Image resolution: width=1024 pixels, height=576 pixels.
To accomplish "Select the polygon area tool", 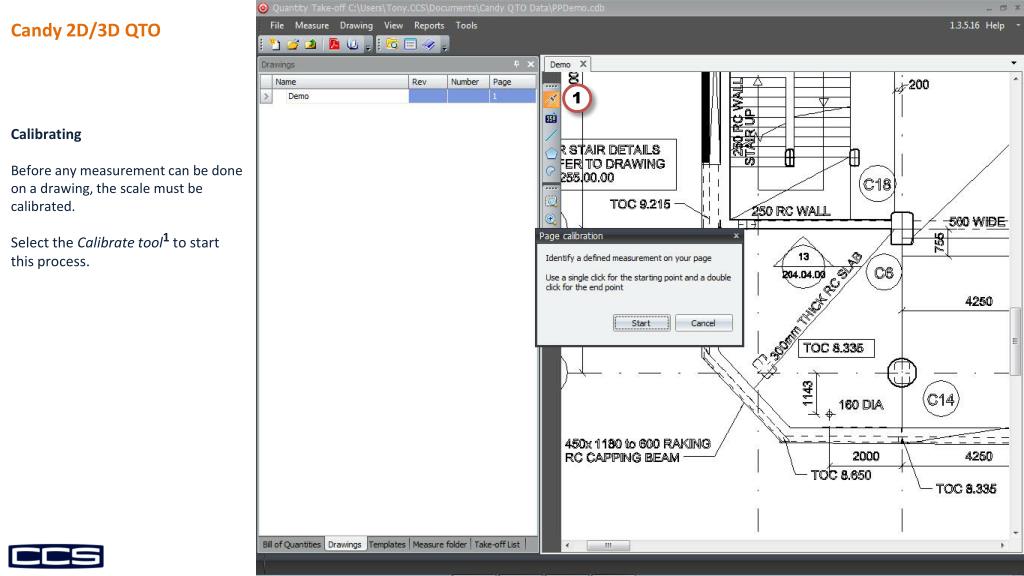I will click(x=551, y=153).
